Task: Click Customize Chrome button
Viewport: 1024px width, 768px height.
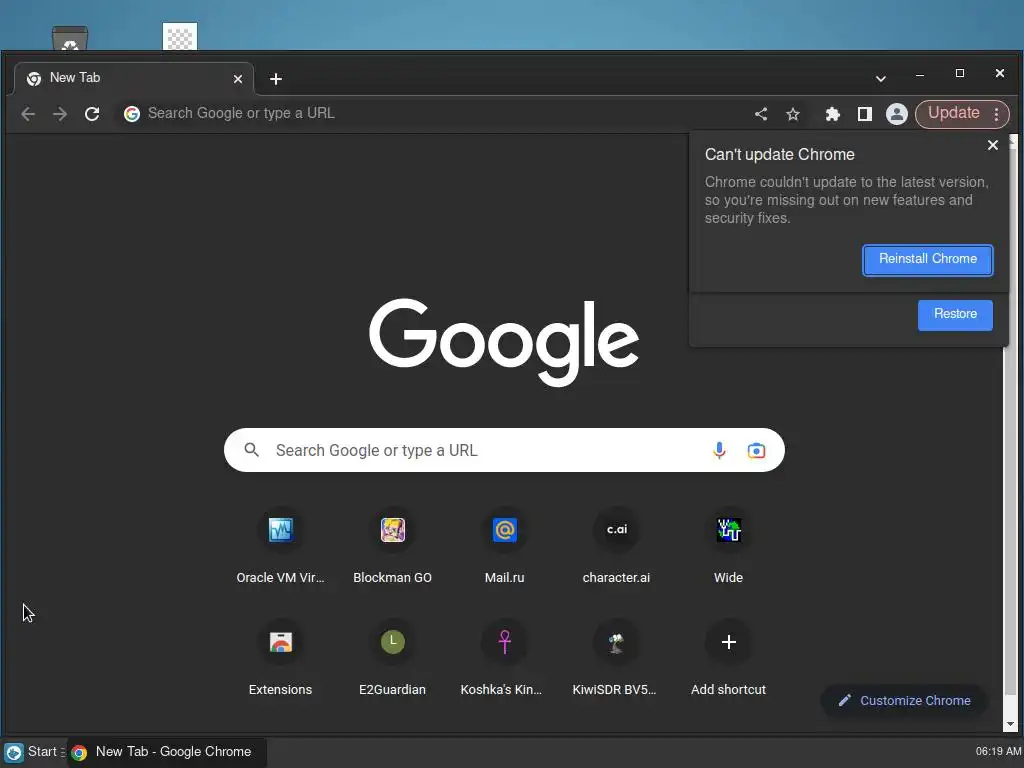Action: point(904,701)
